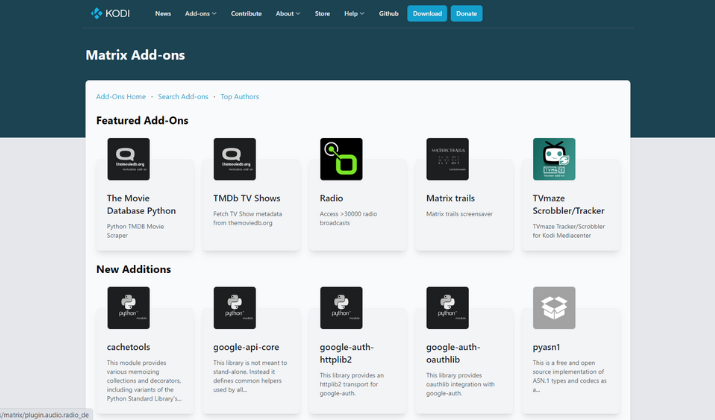Click the pyasn1 gray box icon
The width and height of the screenshot is (715, 420).
tap(554, 308)
